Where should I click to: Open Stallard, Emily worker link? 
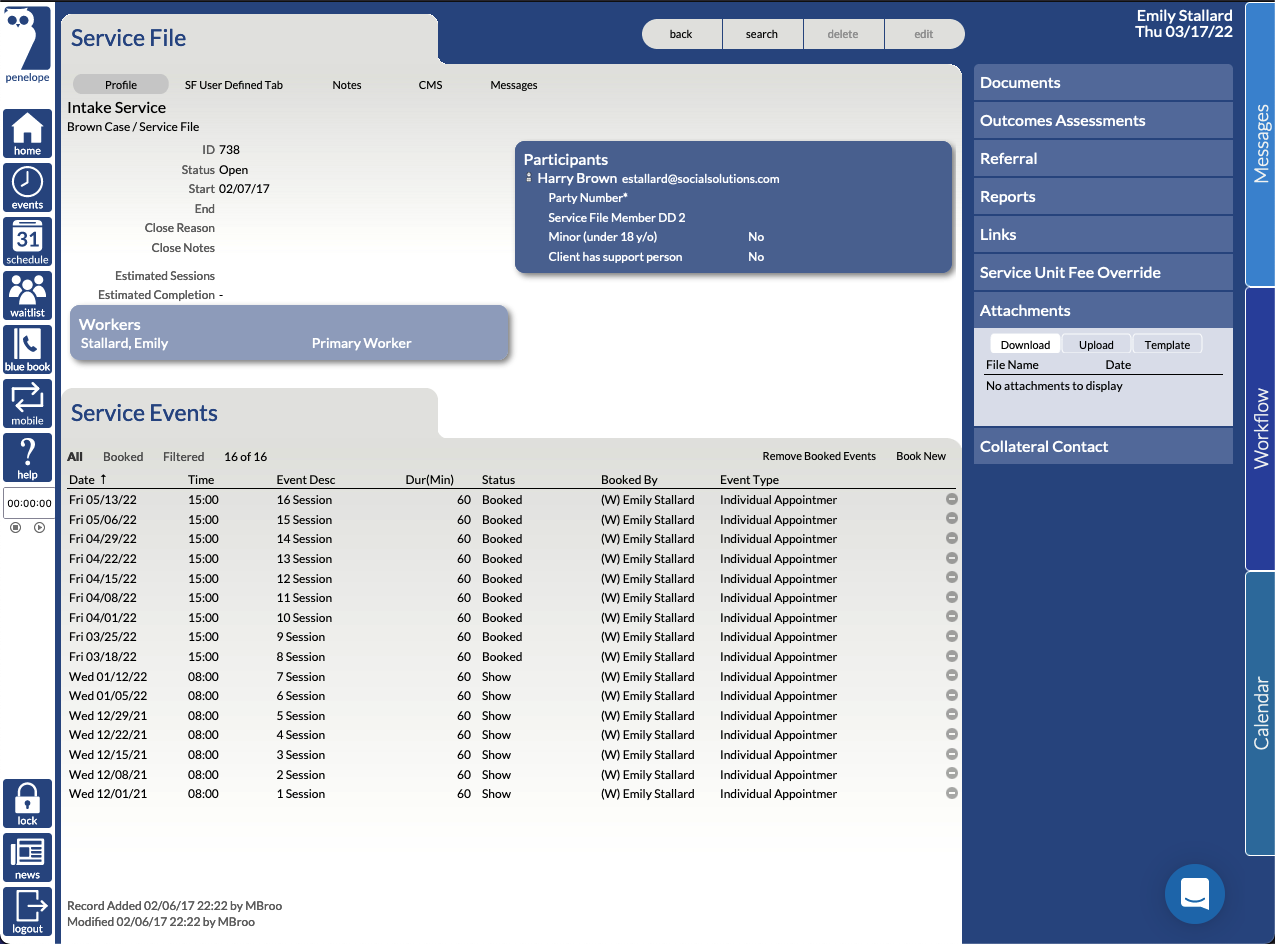click(124, 343)
